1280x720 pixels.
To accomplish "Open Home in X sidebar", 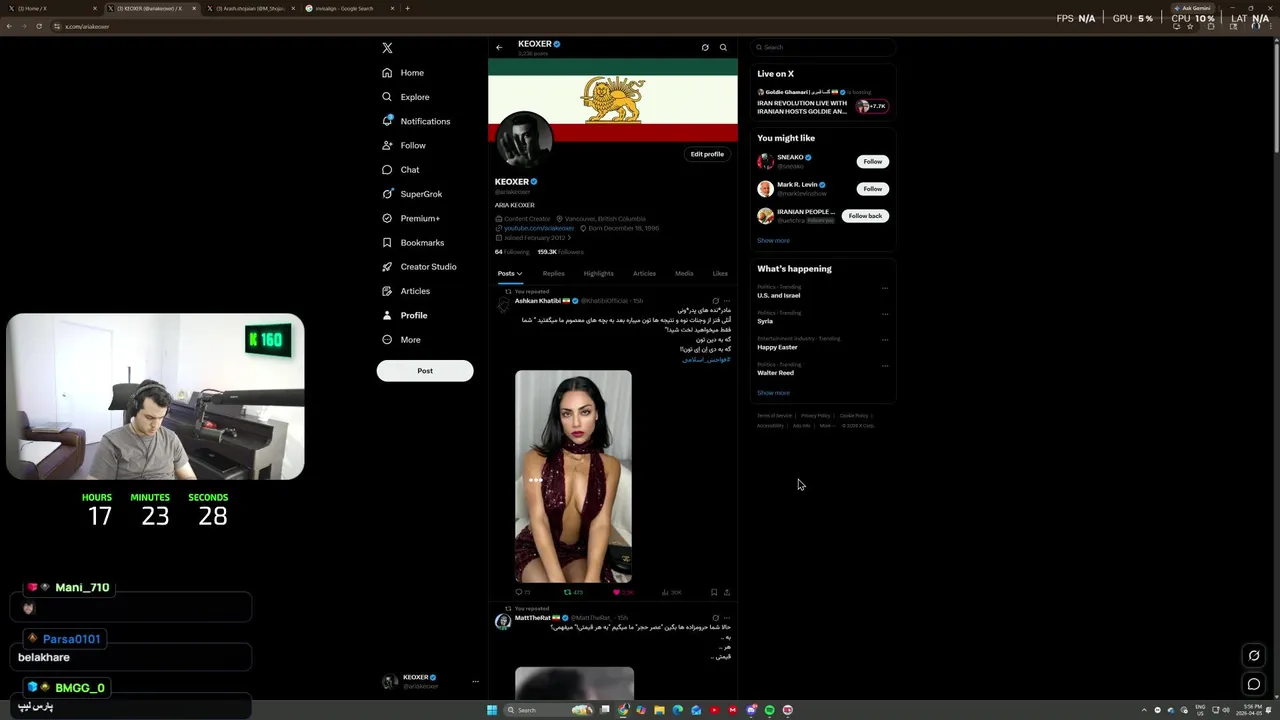I will (x=403, y=73).
